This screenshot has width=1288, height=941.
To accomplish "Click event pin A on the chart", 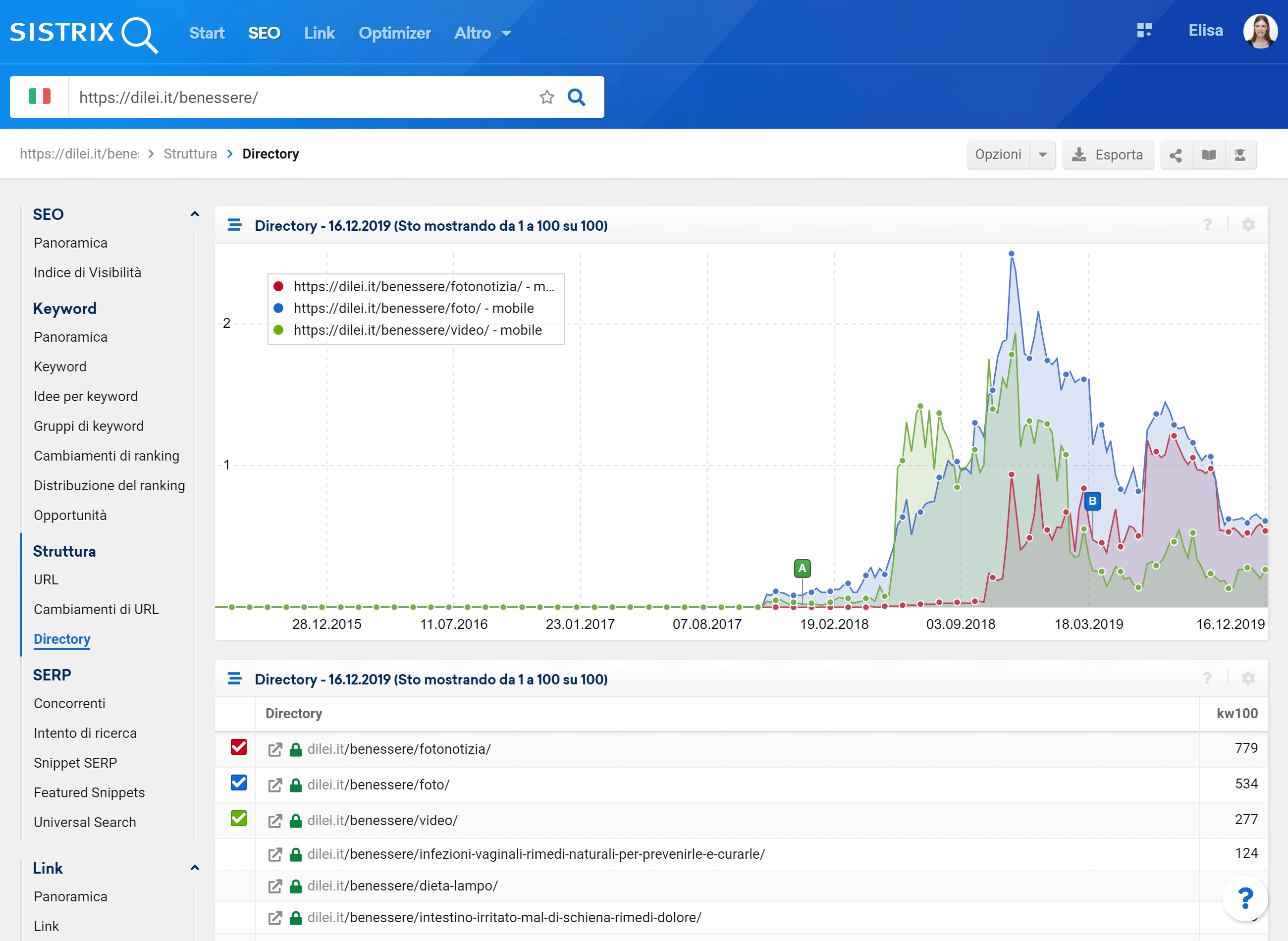I will pyautogui.click(x=802, y=568).
